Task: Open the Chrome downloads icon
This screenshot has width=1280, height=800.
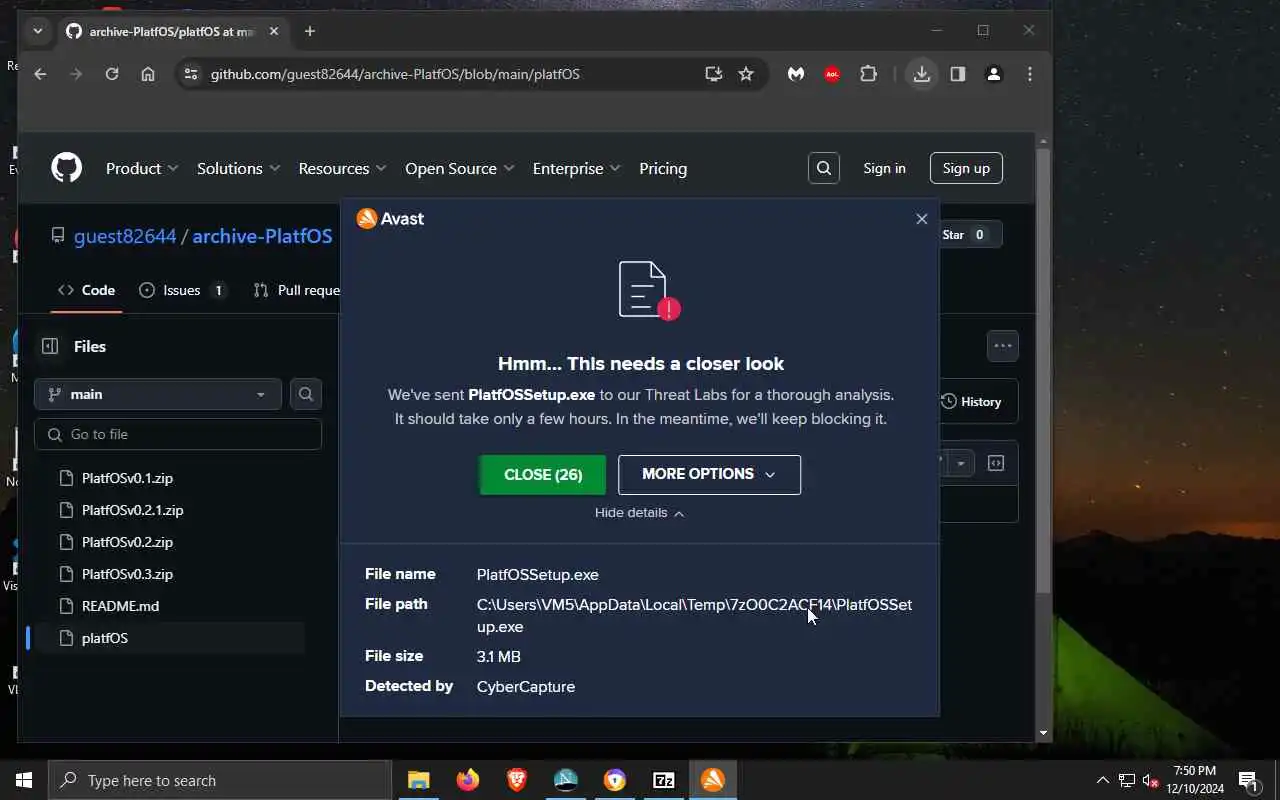Action: [x=922, y=74]
